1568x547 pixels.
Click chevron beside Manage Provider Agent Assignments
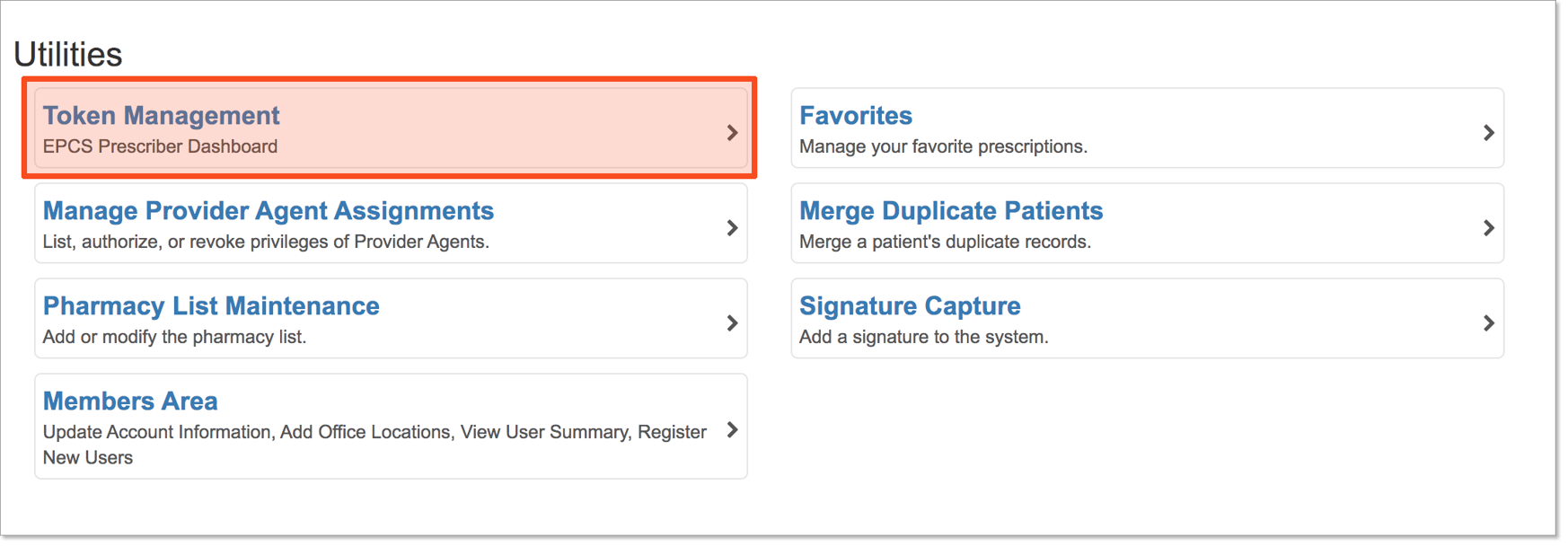(732, 227)
